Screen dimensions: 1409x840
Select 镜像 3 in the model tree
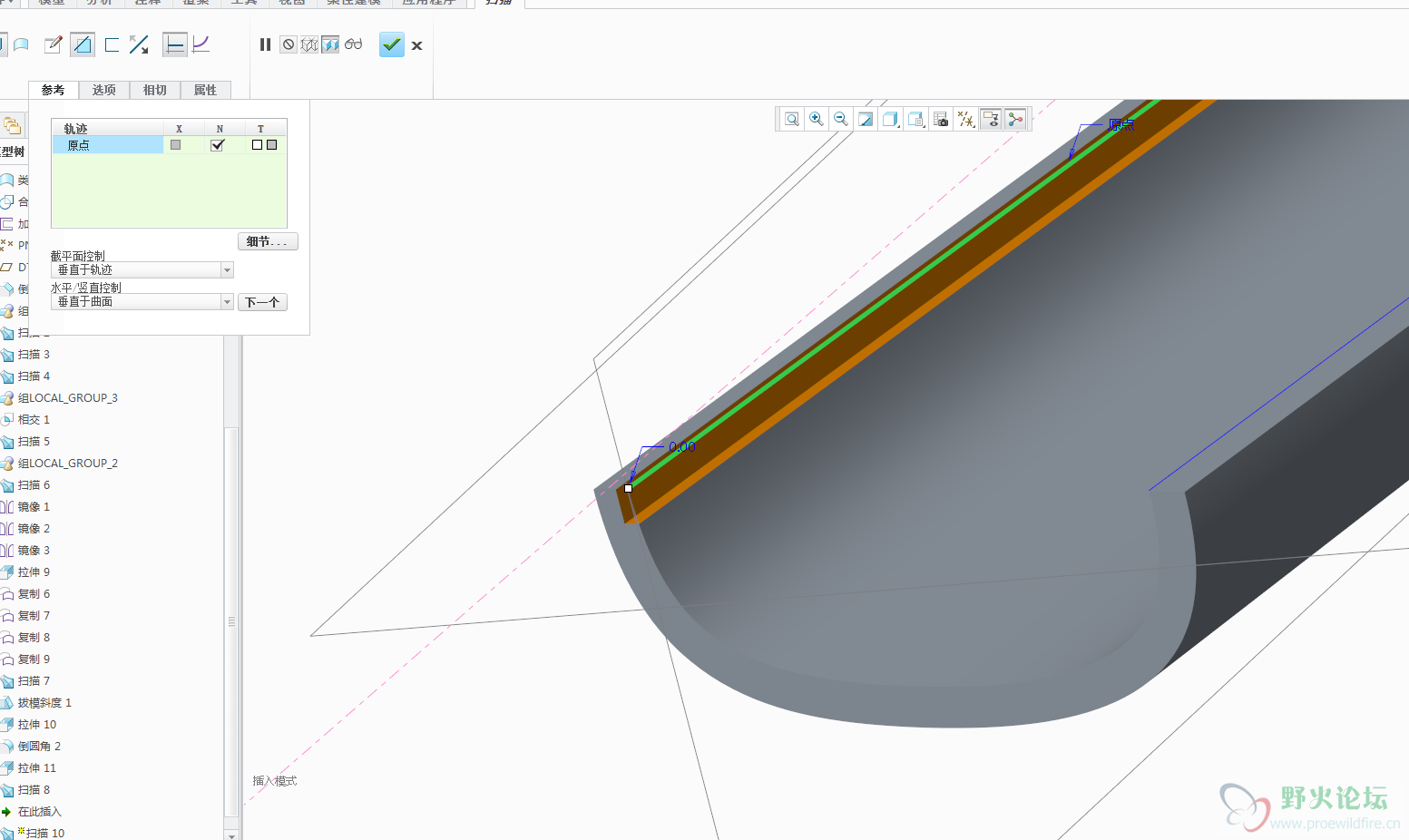(x=34, y=551)
